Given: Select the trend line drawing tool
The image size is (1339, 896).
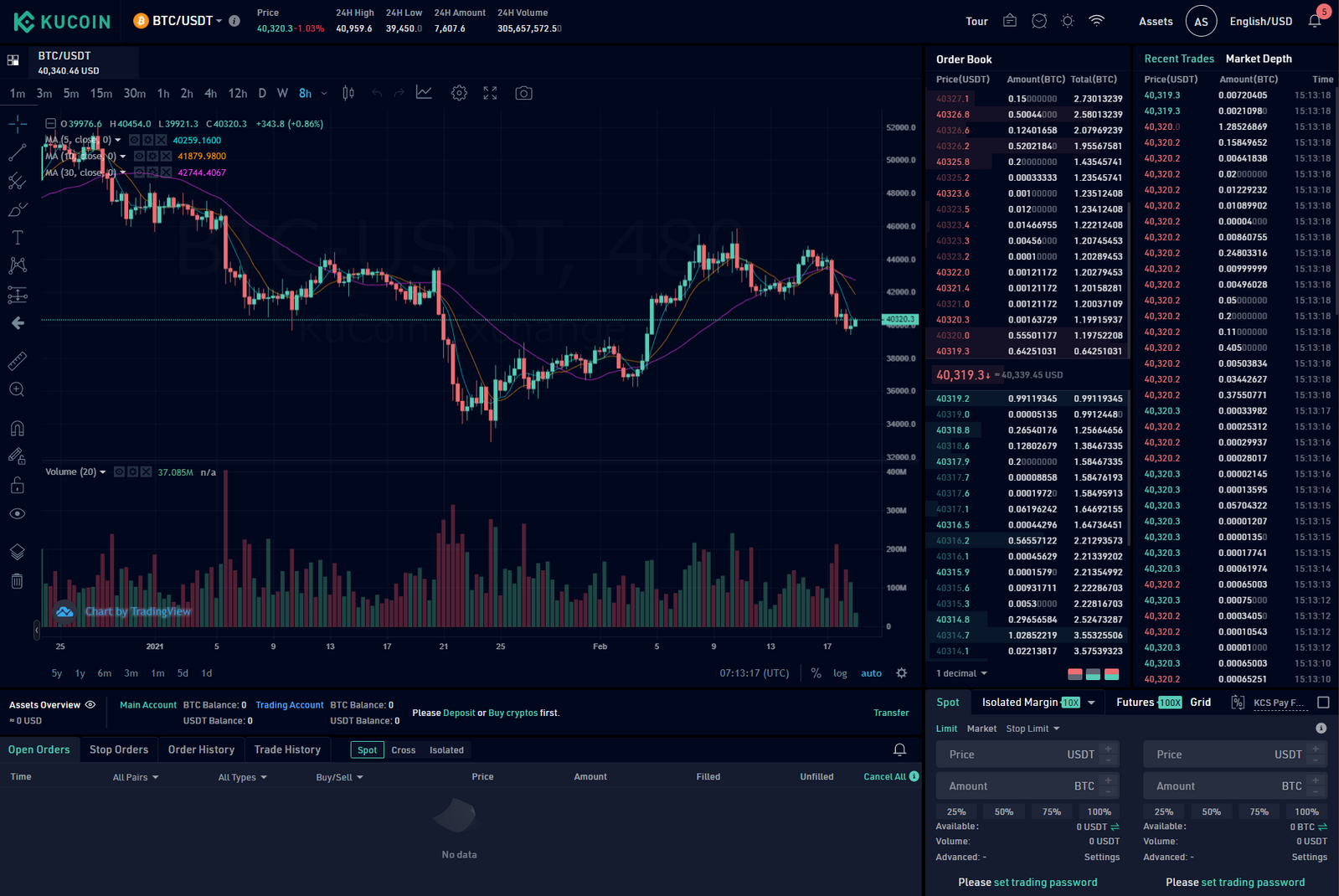Looking at the screenshot, I should tap(18, 152).
